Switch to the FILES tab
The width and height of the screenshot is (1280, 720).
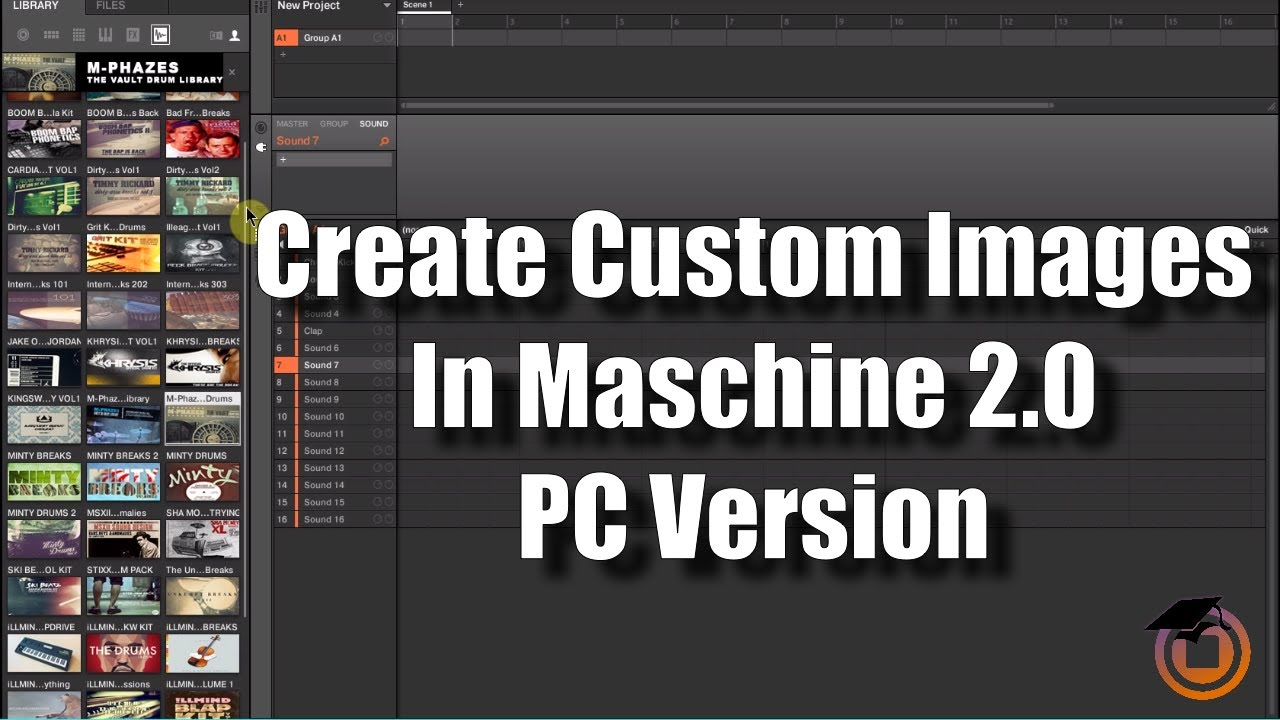[x=110, y=6]
